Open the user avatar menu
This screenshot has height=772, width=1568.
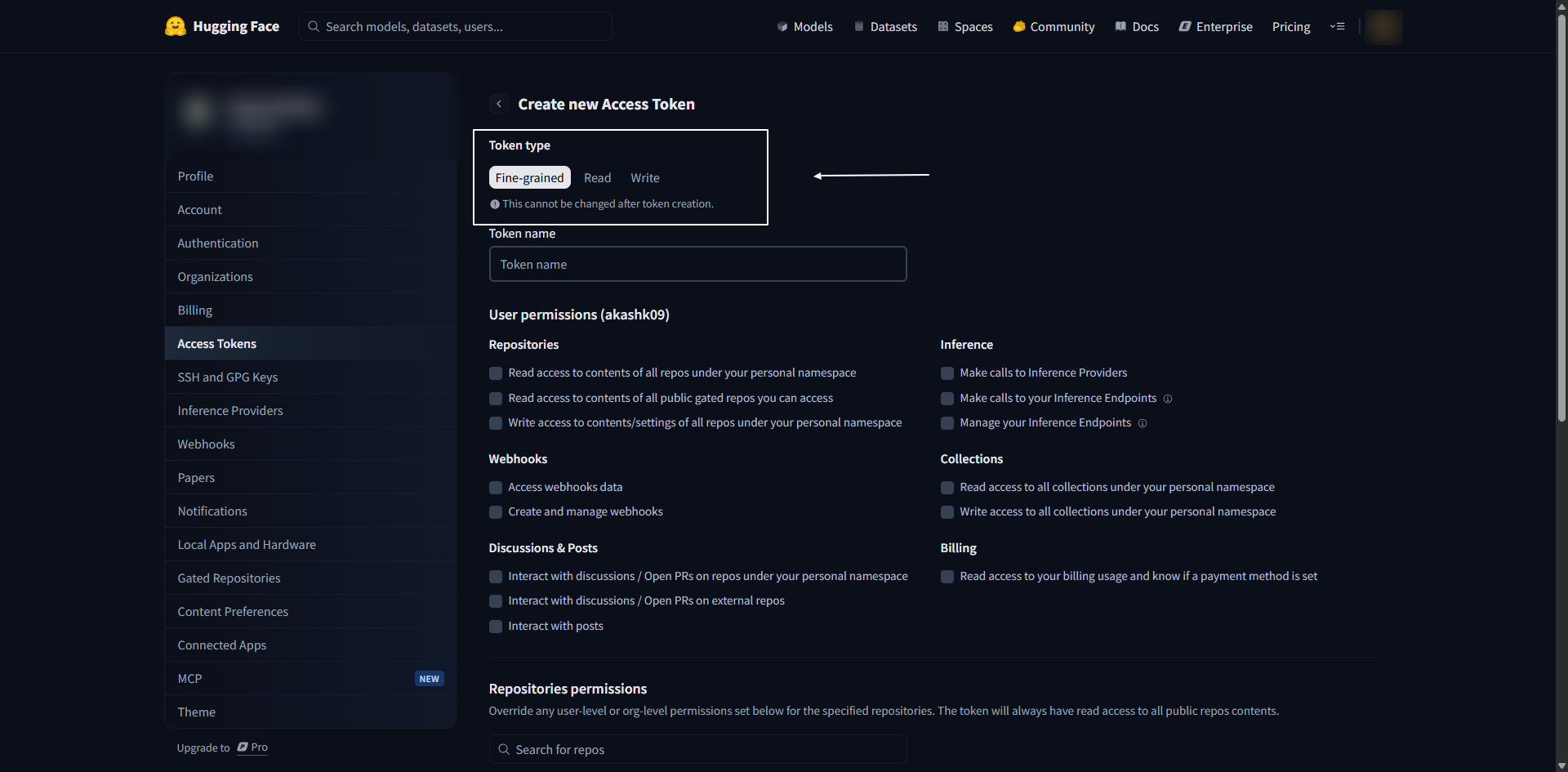coord(1383,26)
